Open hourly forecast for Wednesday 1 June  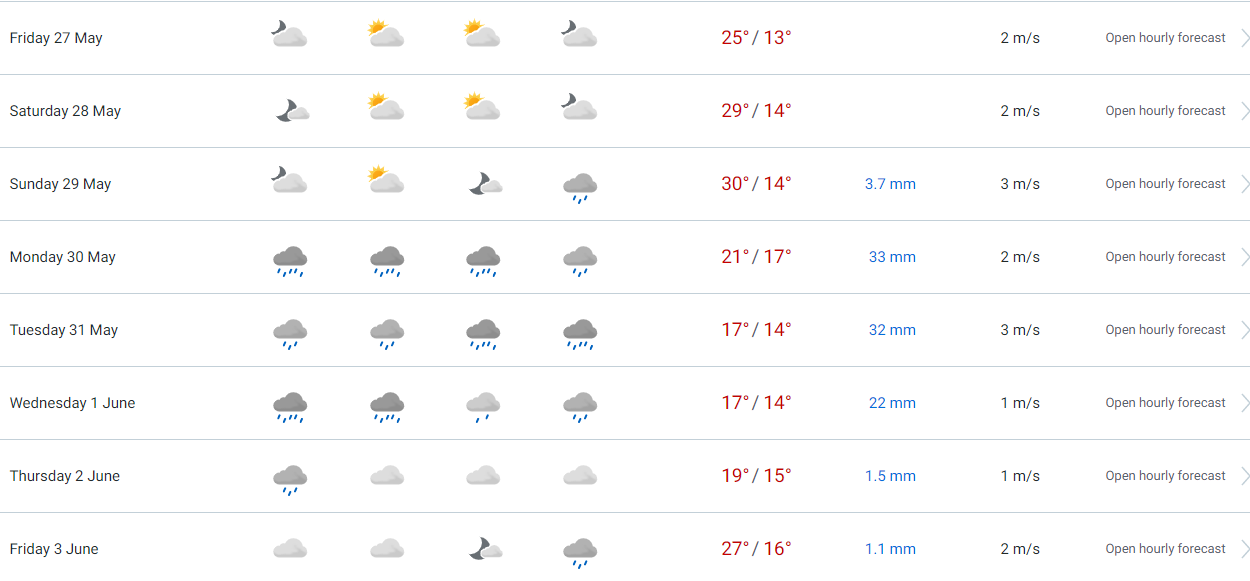1165,403
